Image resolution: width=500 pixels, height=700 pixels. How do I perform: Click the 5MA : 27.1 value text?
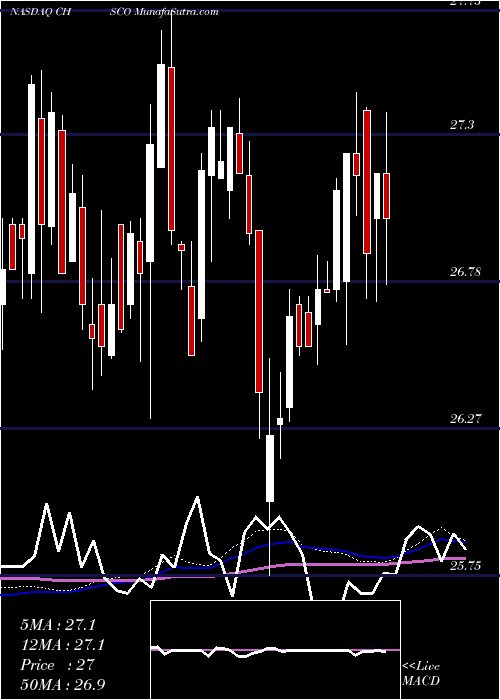(58, 625)
